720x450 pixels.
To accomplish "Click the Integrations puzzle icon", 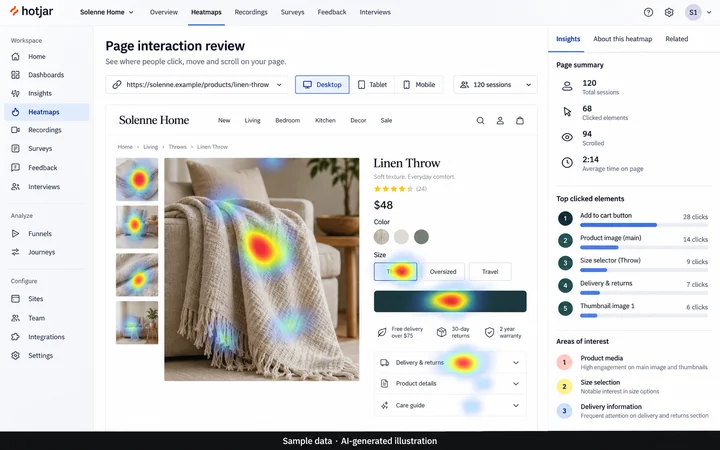I will [x=16, y=337].
